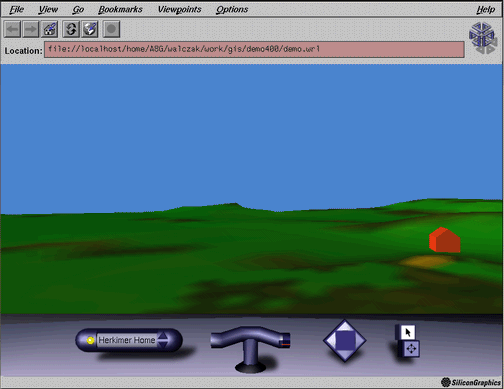Reload the scene with circular arrows icon
504x389 pixels.
(71, 29)
